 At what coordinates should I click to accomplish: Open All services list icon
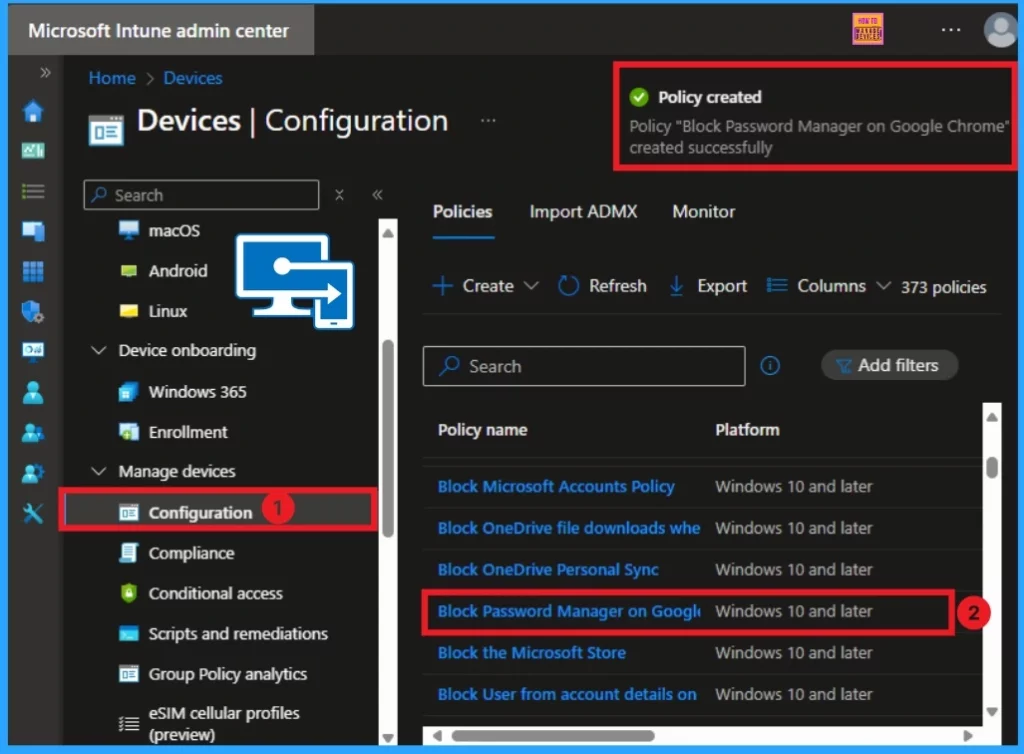[33, 191]
